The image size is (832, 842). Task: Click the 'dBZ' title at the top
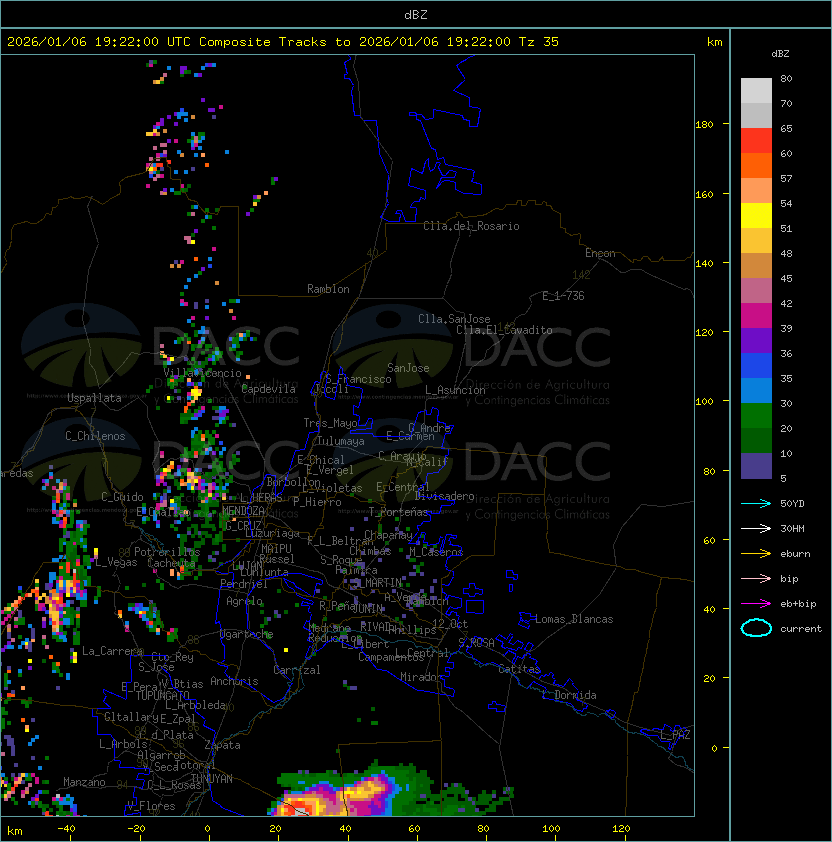click(x=416, y=14)
